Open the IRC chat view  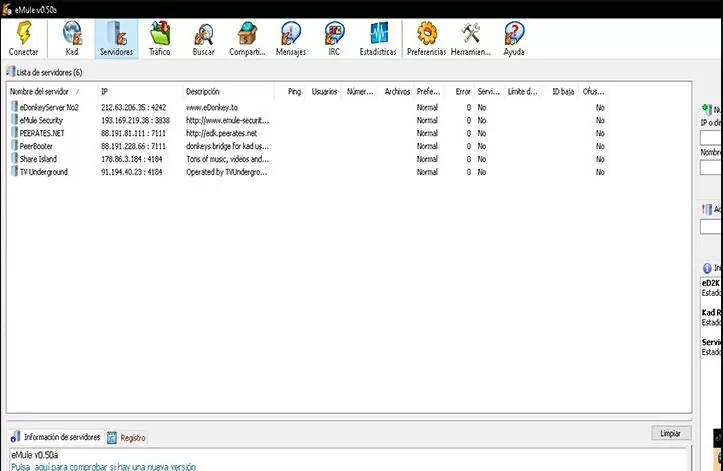(x=334, y=38)
